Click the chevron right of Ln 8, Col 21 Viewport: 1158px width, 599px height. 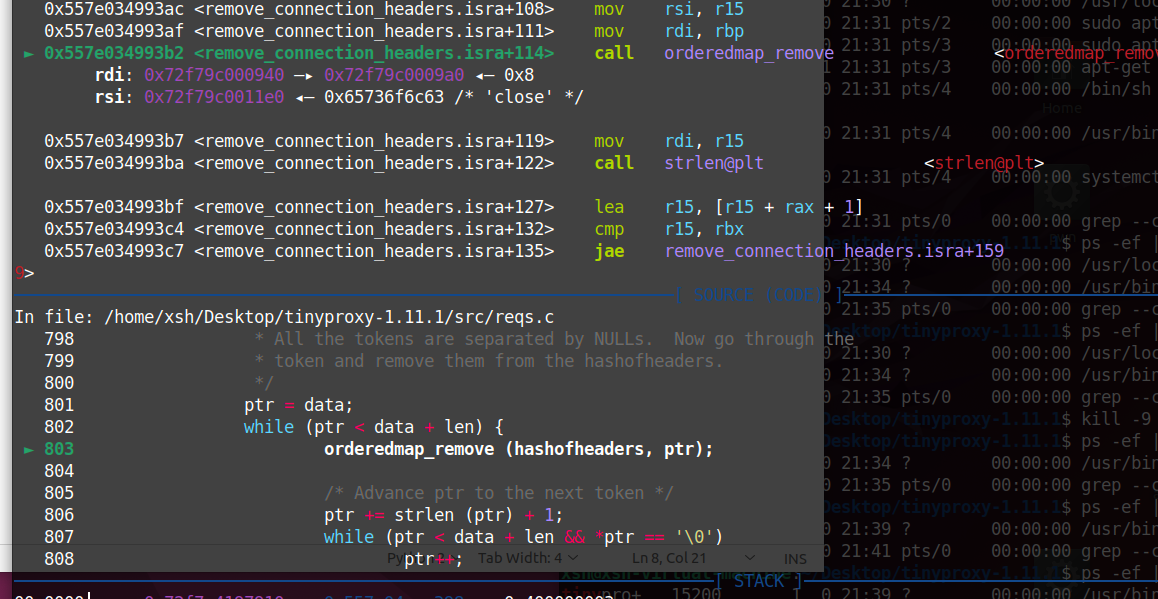(749, 558)
